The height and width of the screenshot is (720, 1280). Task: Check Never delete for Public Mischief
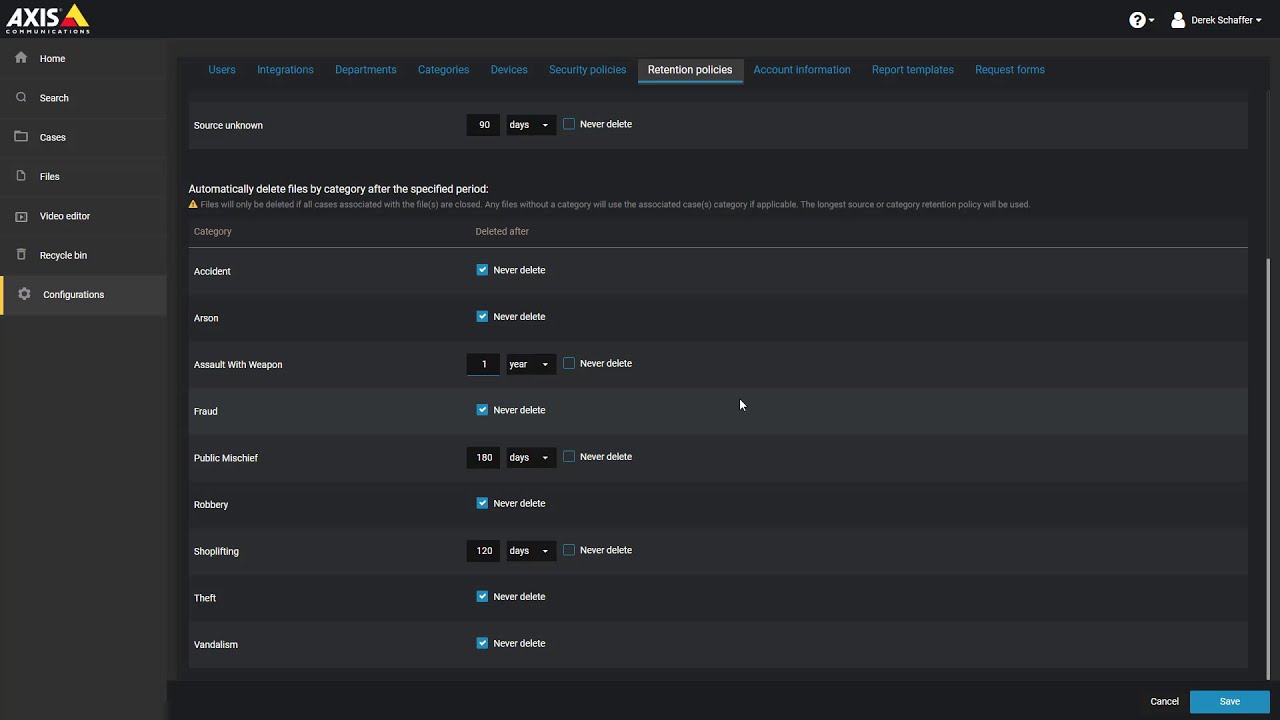pos(569,457)
